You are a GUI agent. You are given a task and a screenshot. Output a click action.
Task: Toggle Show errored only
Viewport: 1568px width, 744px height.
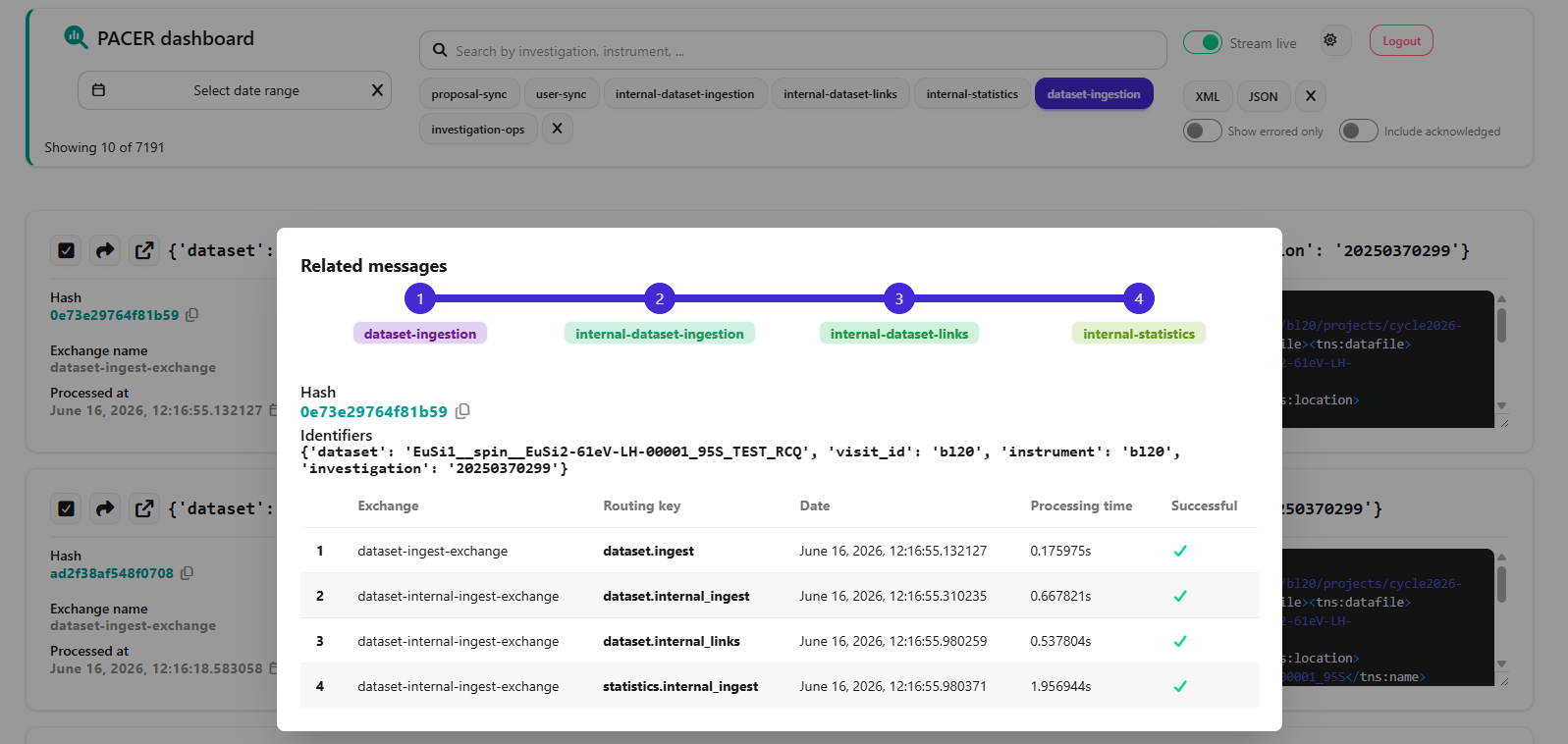[1203, 131]
